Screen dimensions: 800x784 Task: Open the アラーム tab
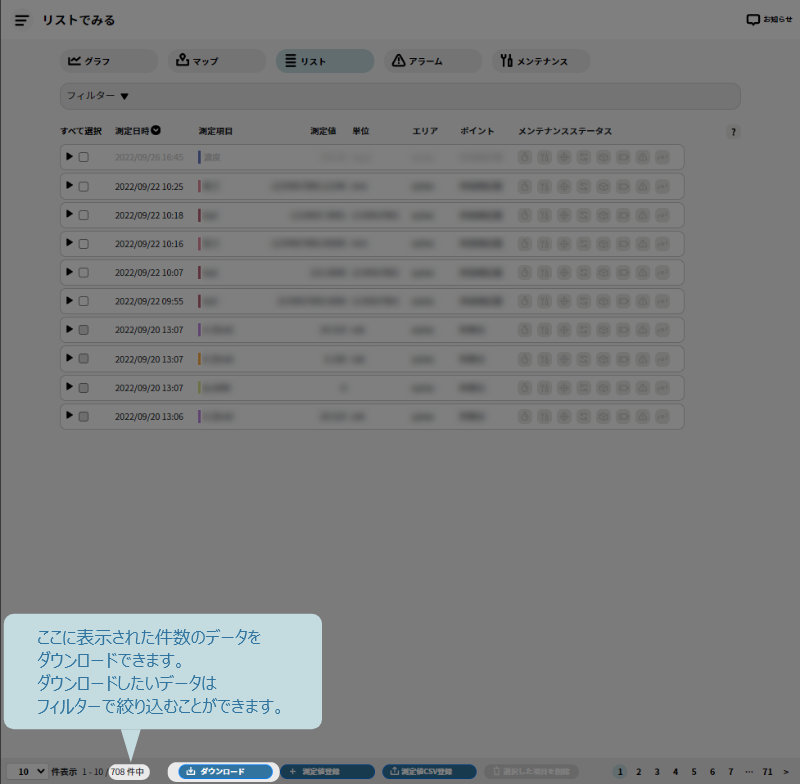click(x=433, y=61)
